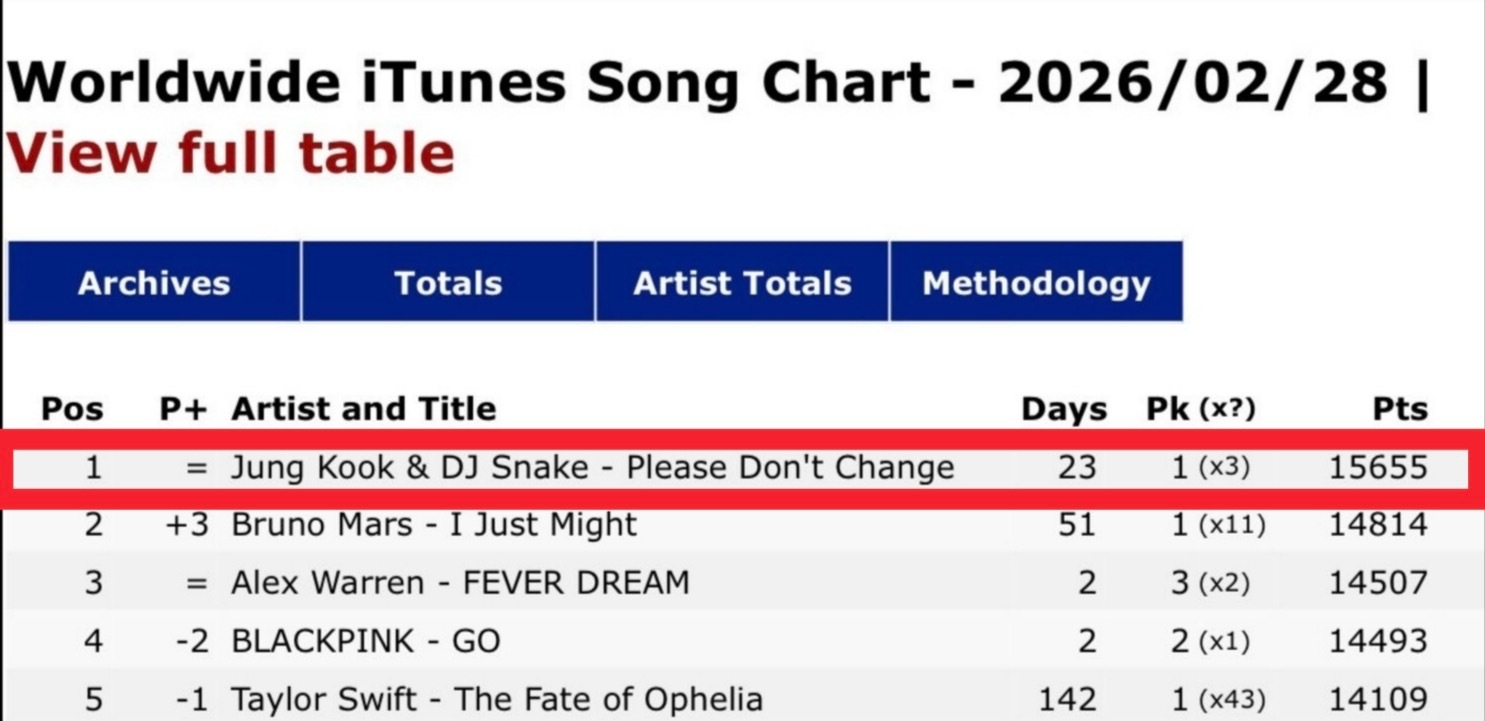Select Jung Kook & DJ Snake song row
The height and width of the screenshot is (721, 1485).
592,467
